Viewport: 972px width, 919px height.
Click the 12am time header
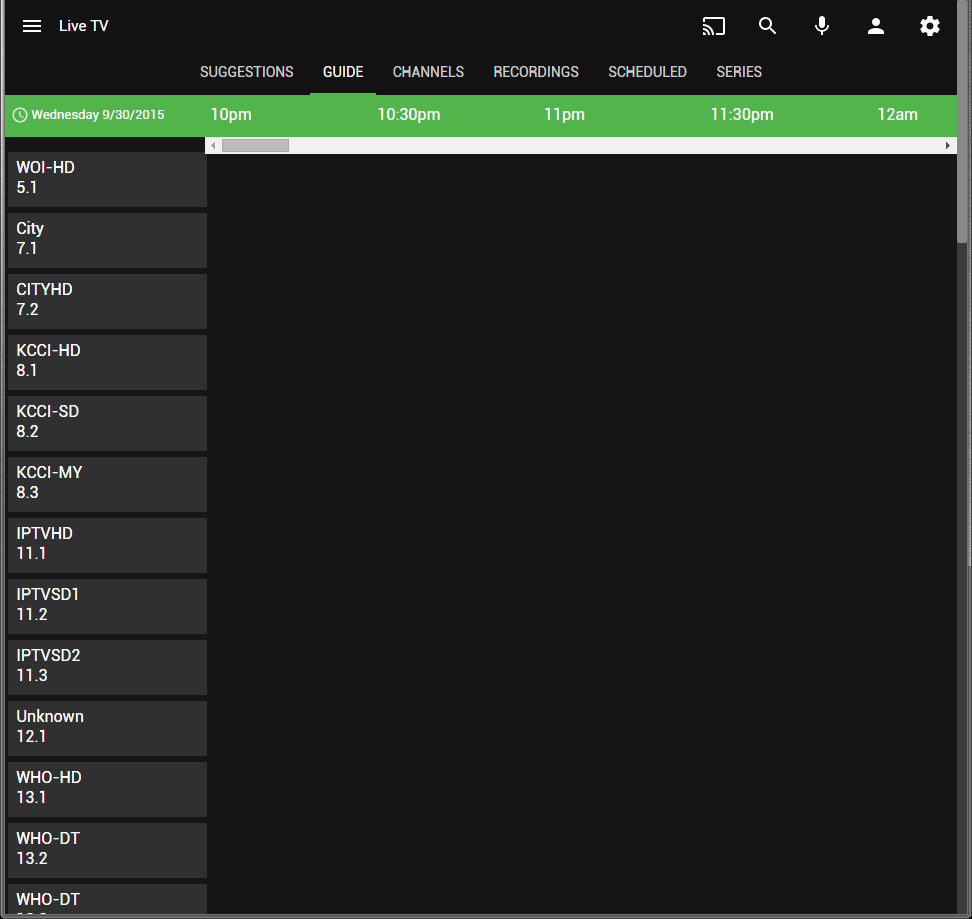897,115
